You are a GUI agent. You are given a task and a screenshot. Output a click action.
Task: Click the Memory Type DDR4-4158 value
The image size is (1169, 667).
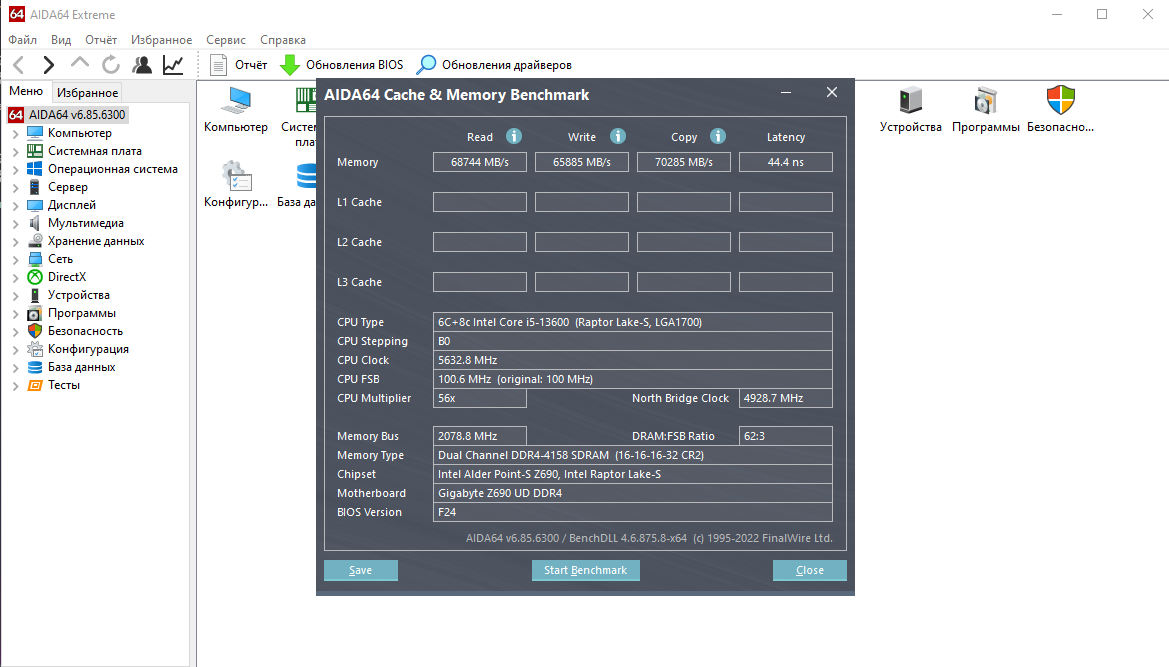pos(633,455)
